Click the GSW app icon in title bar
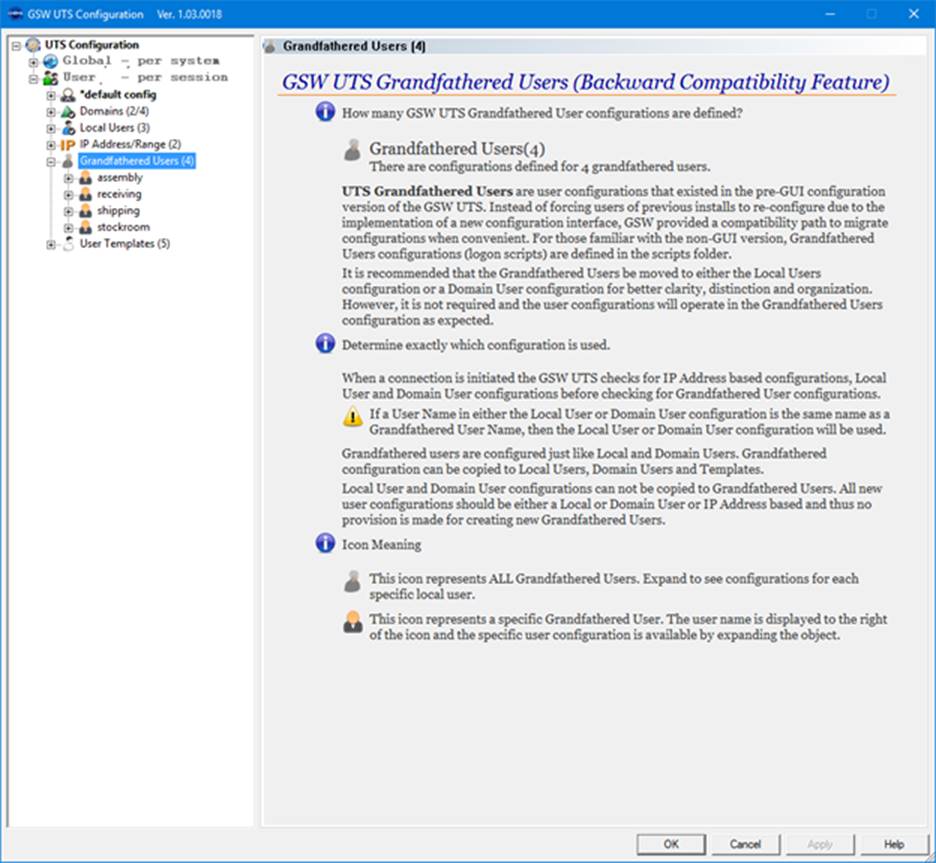Image resolution: width=936 pixels, height=863 pixels. click(15, 14)
